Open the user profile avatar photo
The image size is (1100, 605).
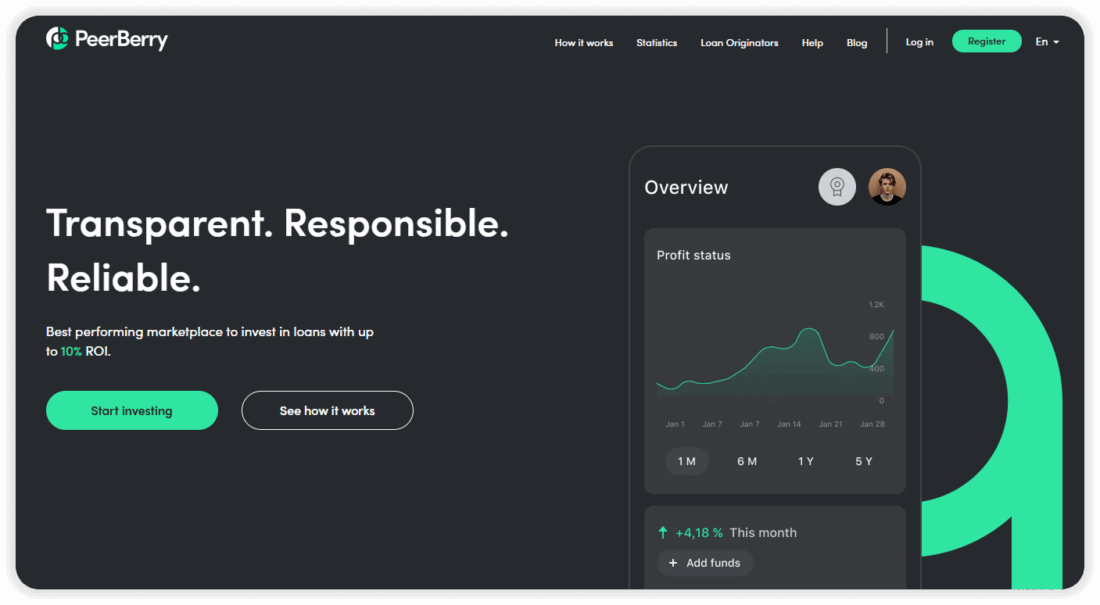[887, 187]
